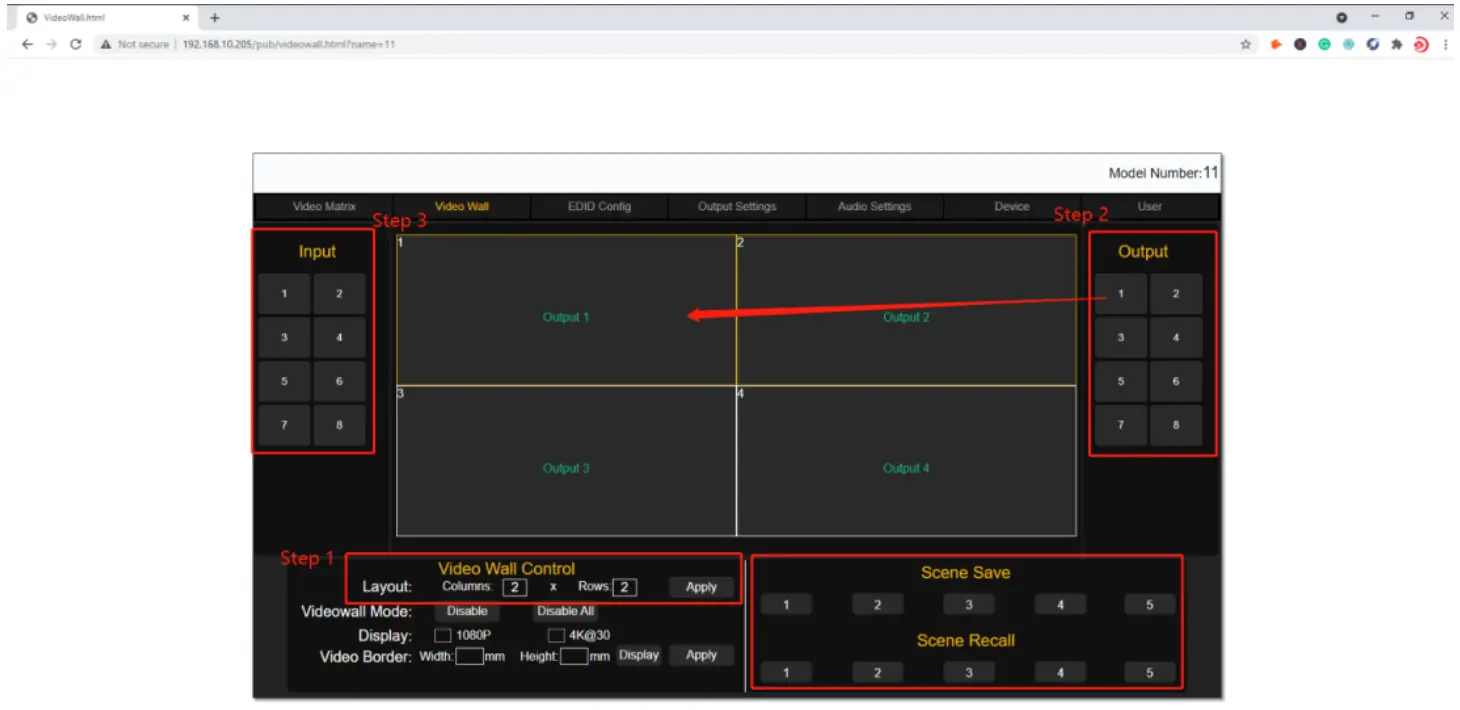Save to Scene Save slot 2
Image resolution: width=1460 pixels, height=710 pixels.
(877, 605)
